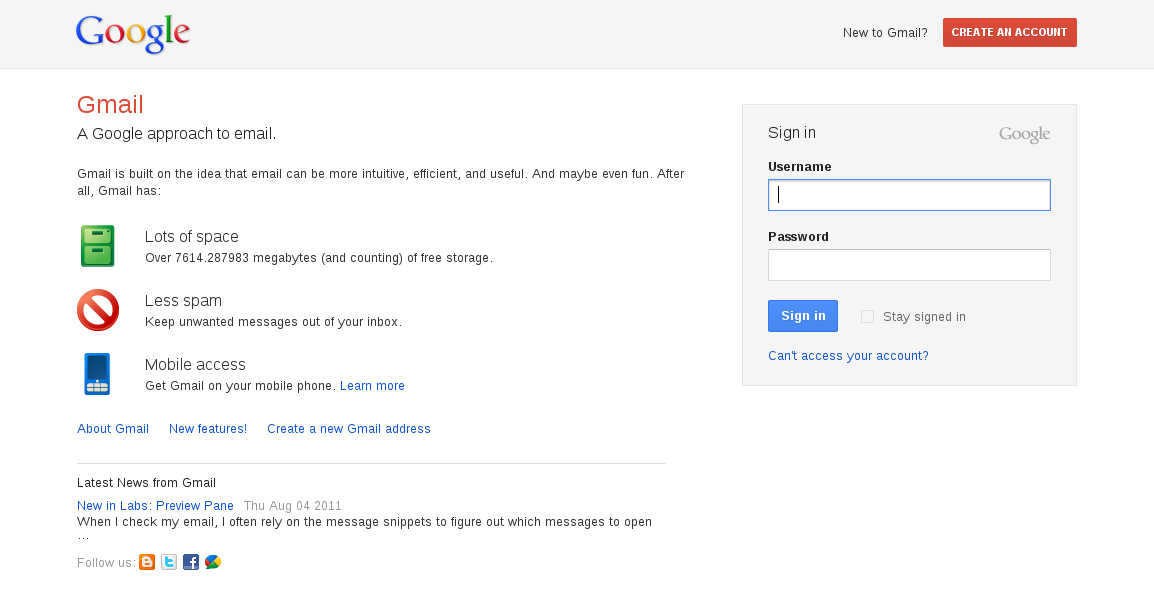Click Create a new Gmail address link
1154x612 pixels.
[x=348, y=429]
